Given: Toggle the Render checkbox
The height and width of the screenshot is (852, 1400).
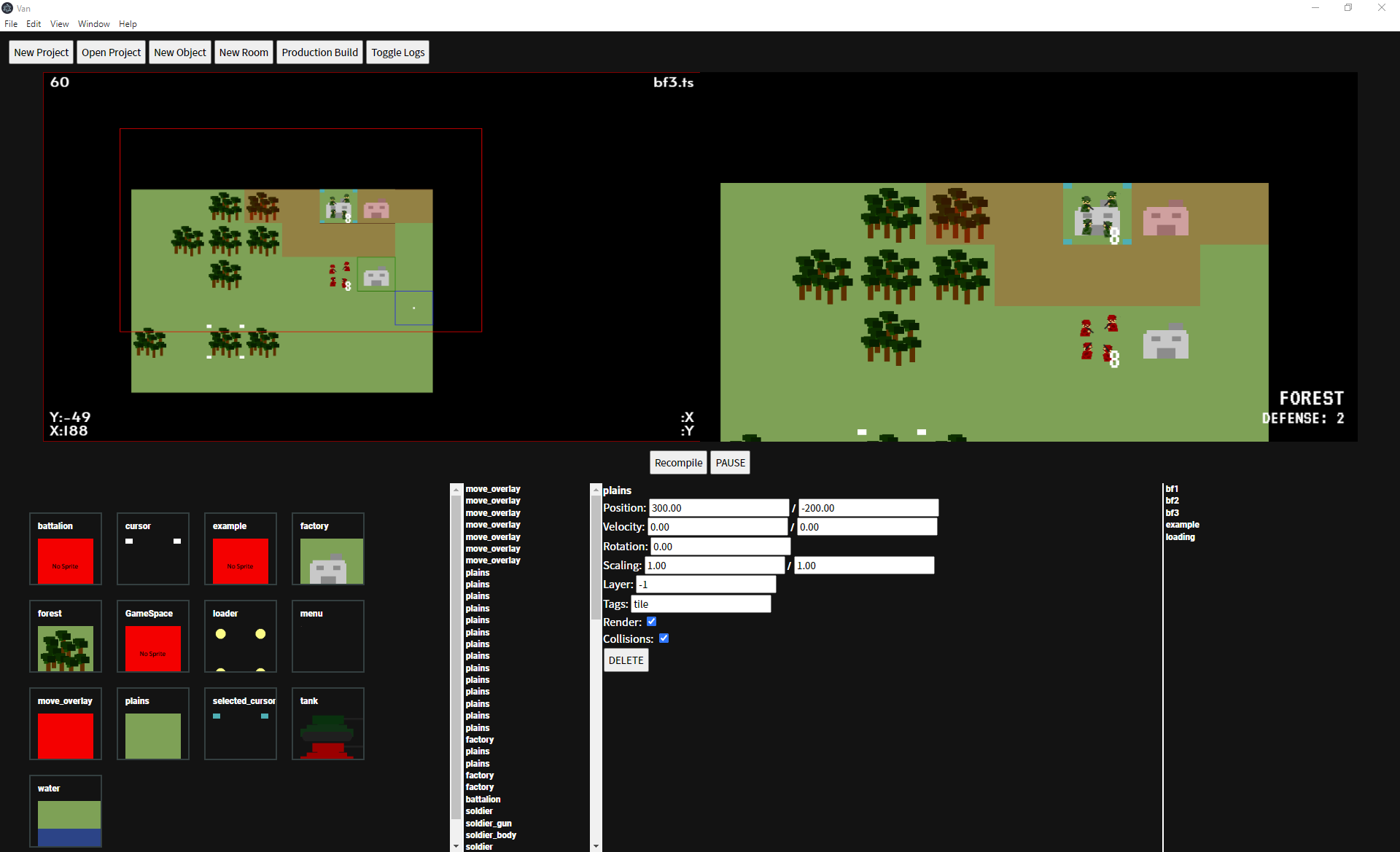Looking at the screenshot, I should pyautogui.click(x=651, y=622).
